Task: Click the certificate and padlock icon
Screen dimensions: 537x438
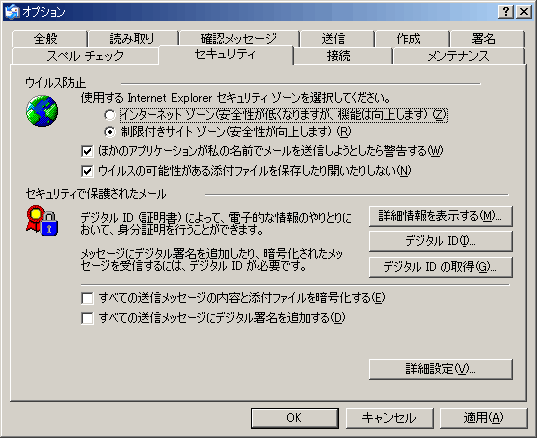Action: [42, 221]
